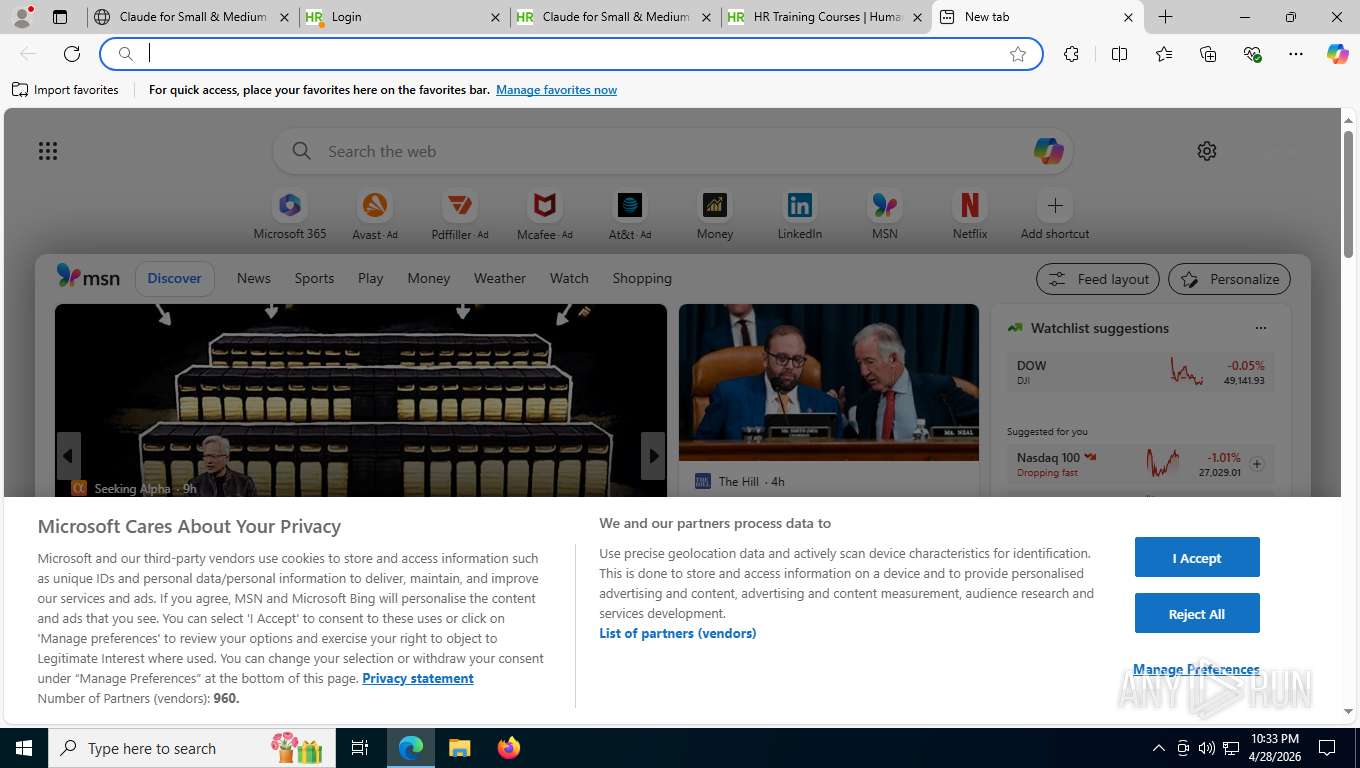Open Watchlist suggestions more options ellipsis
1360x768 pixels.
click(x=1261, y=328)
